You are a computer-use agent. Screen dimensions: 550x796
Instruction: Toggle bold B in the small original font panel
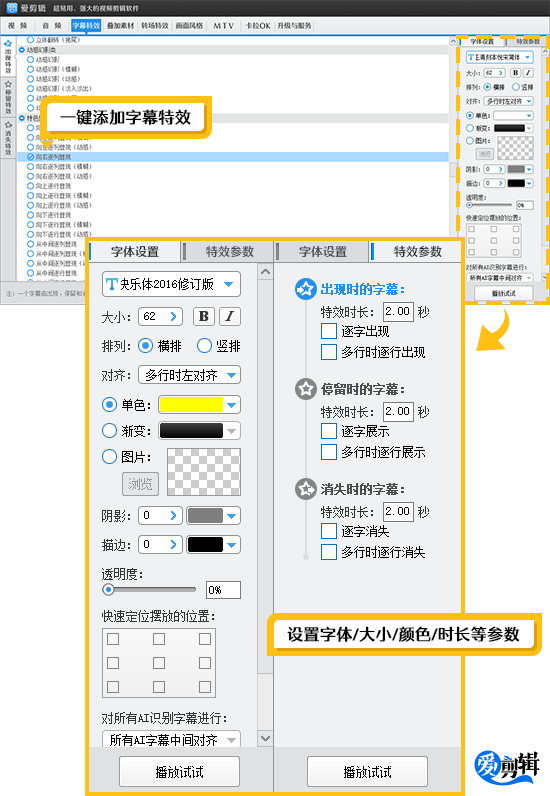(x=516, y=73)
